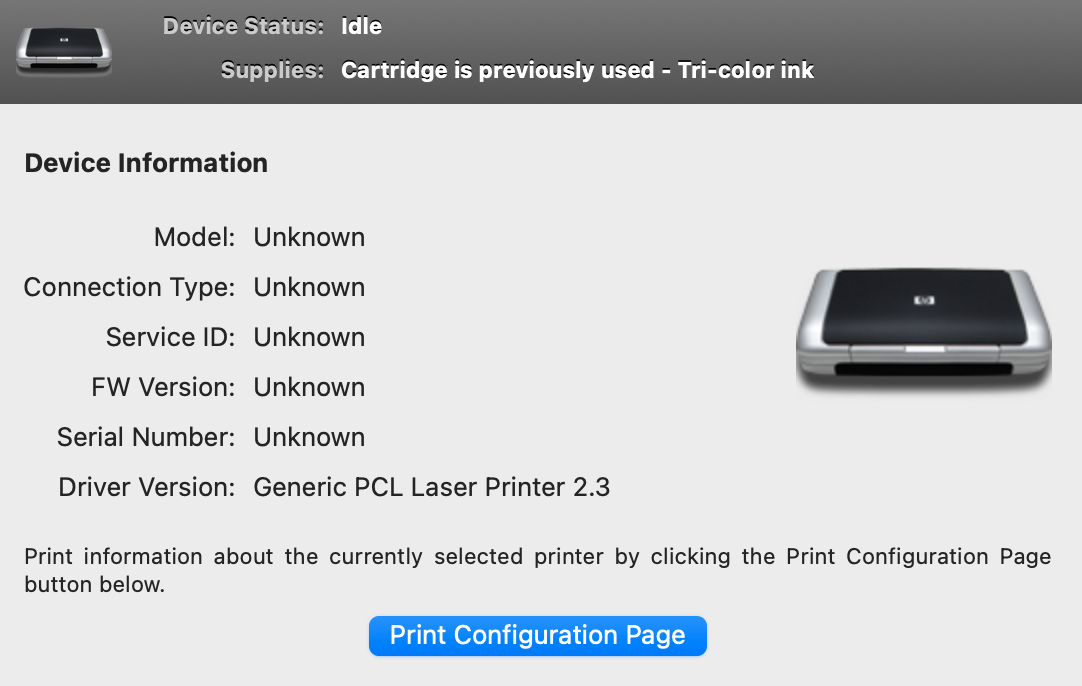Click the Model label on the left

194,237
